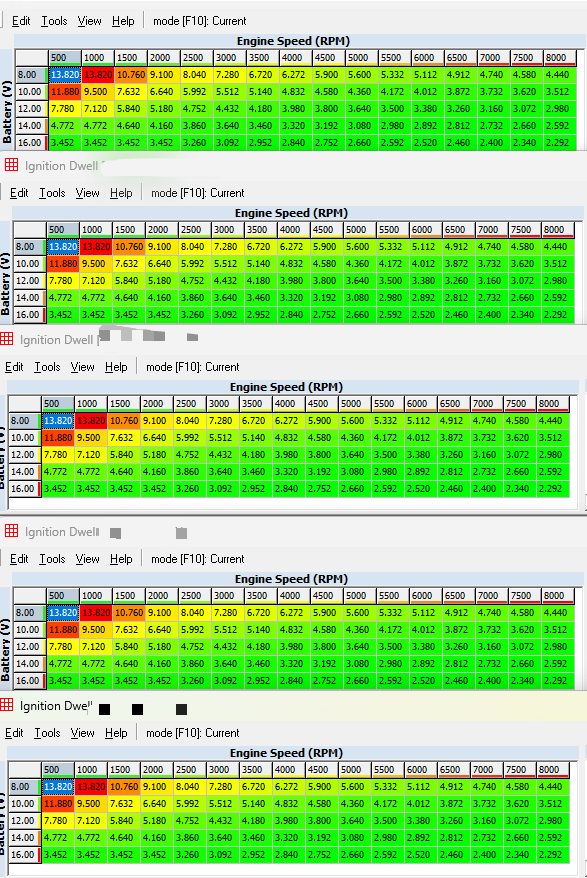Viewport: 587px width, 878px height.
Task: Select the 2500 RPM column header in third table
Action: 189,404
